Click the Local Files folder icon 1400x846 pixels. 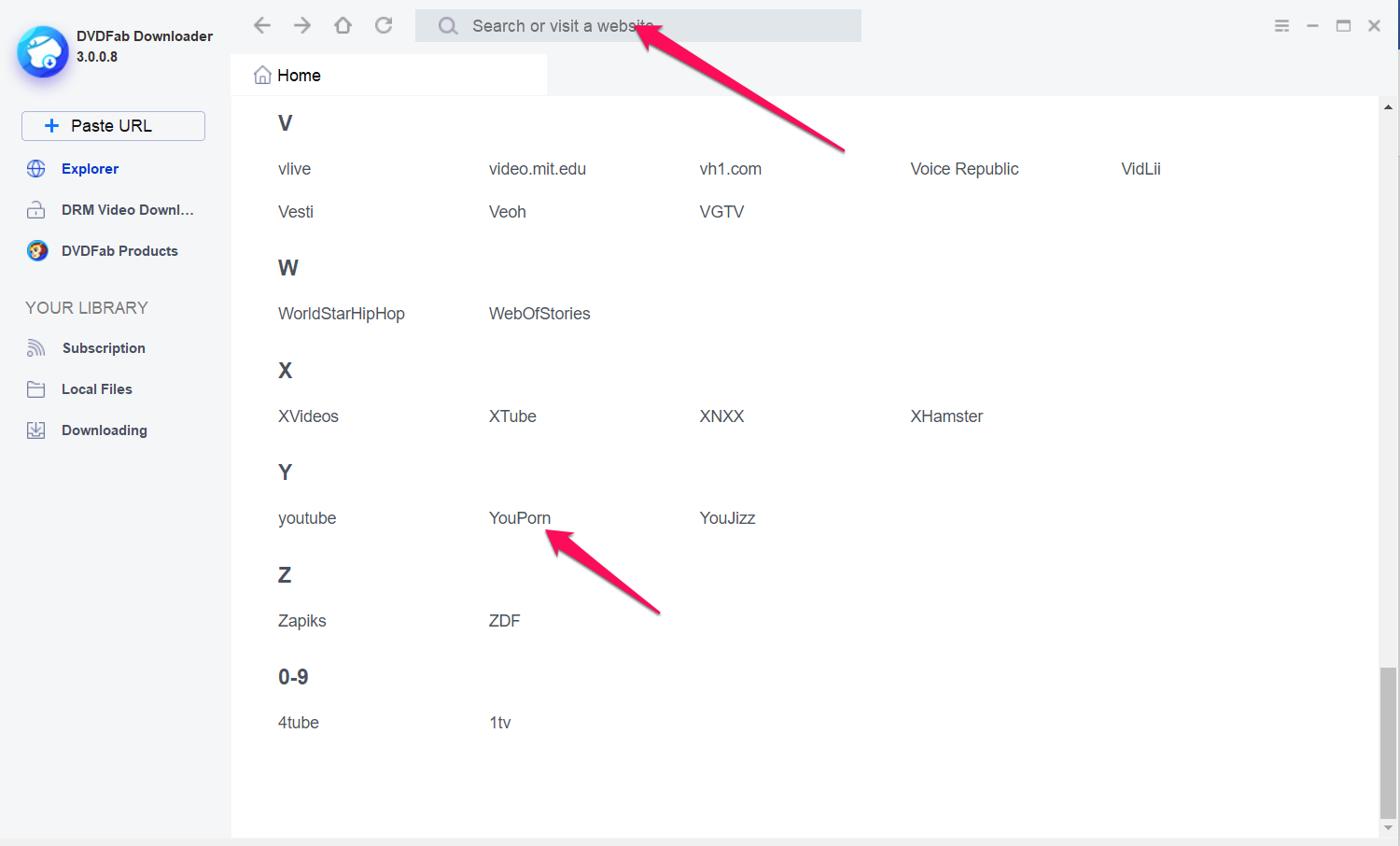pos(36,389)
